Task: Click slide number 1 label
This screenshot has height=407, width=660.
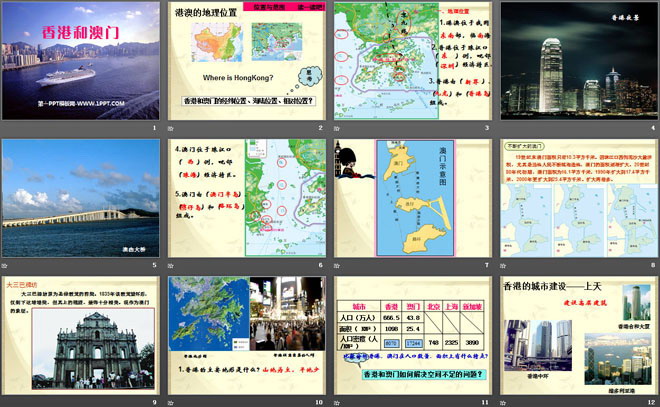Action: [x=154, y=128]
